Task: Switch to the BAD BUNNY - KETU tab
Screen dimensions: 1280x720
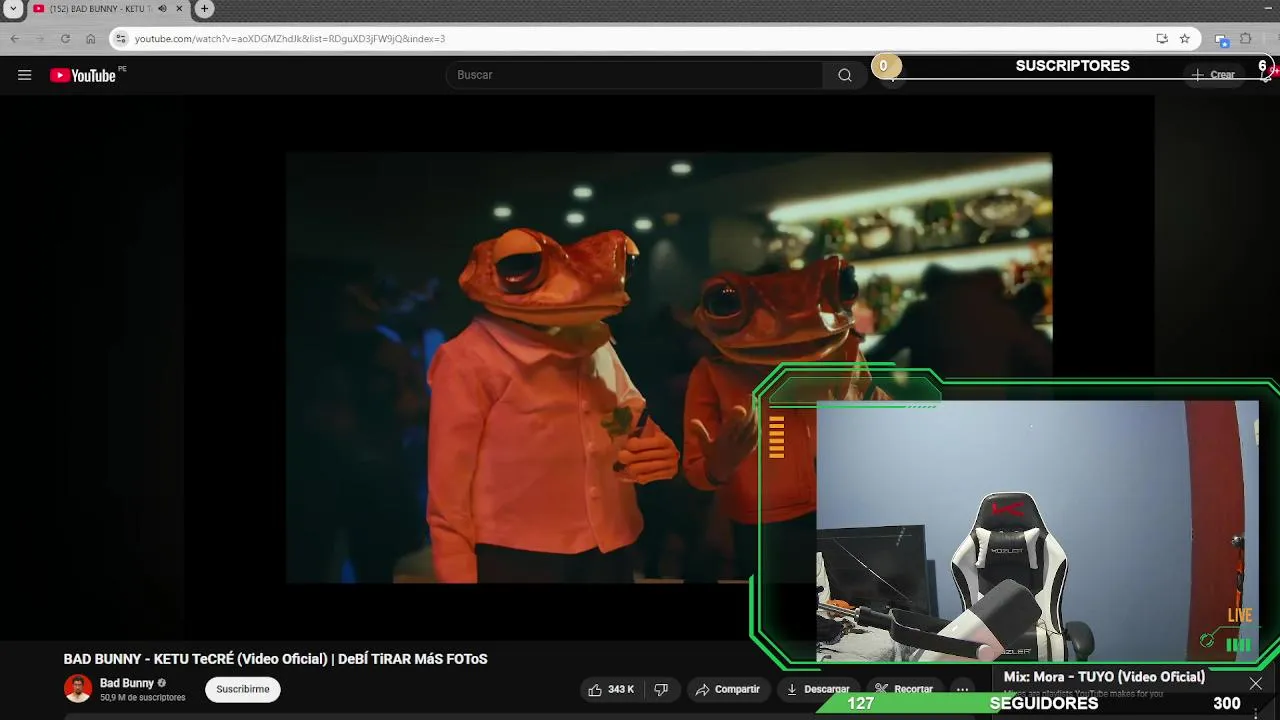Action: click(x=100, y=9)
